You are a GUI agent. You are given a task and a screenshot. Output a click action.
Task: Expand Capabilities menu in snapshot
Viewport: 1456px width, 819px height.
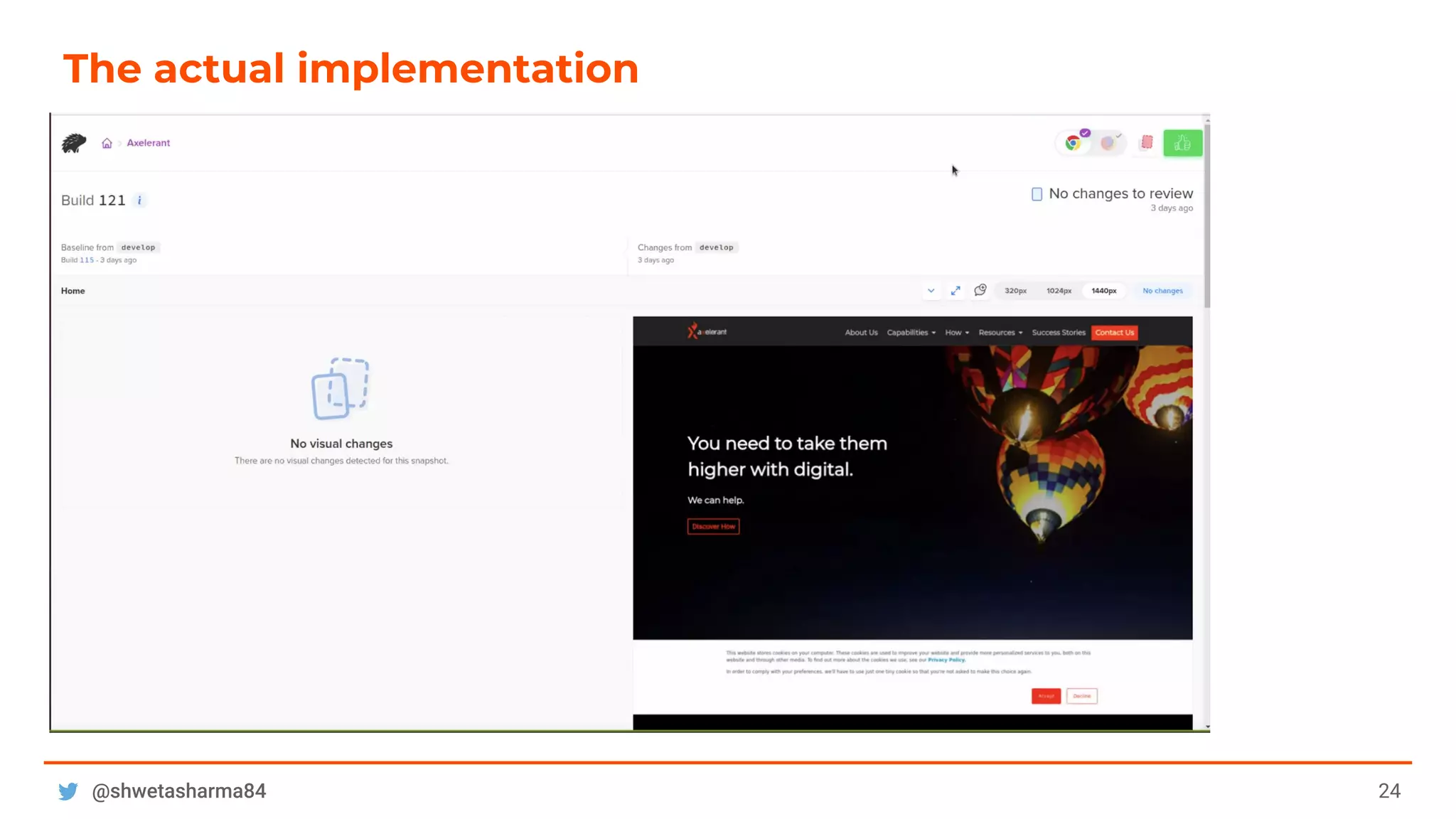tap(911, 333)
